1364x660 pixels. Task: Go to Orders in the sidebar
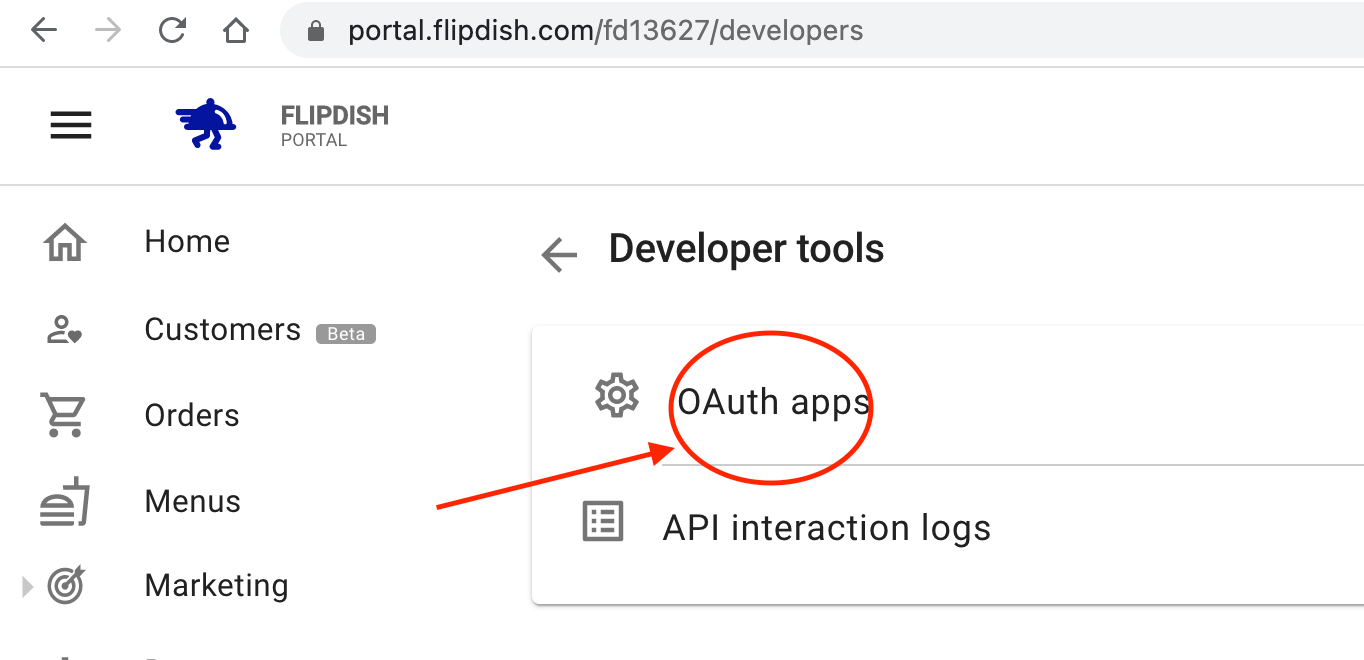[192, 415]
